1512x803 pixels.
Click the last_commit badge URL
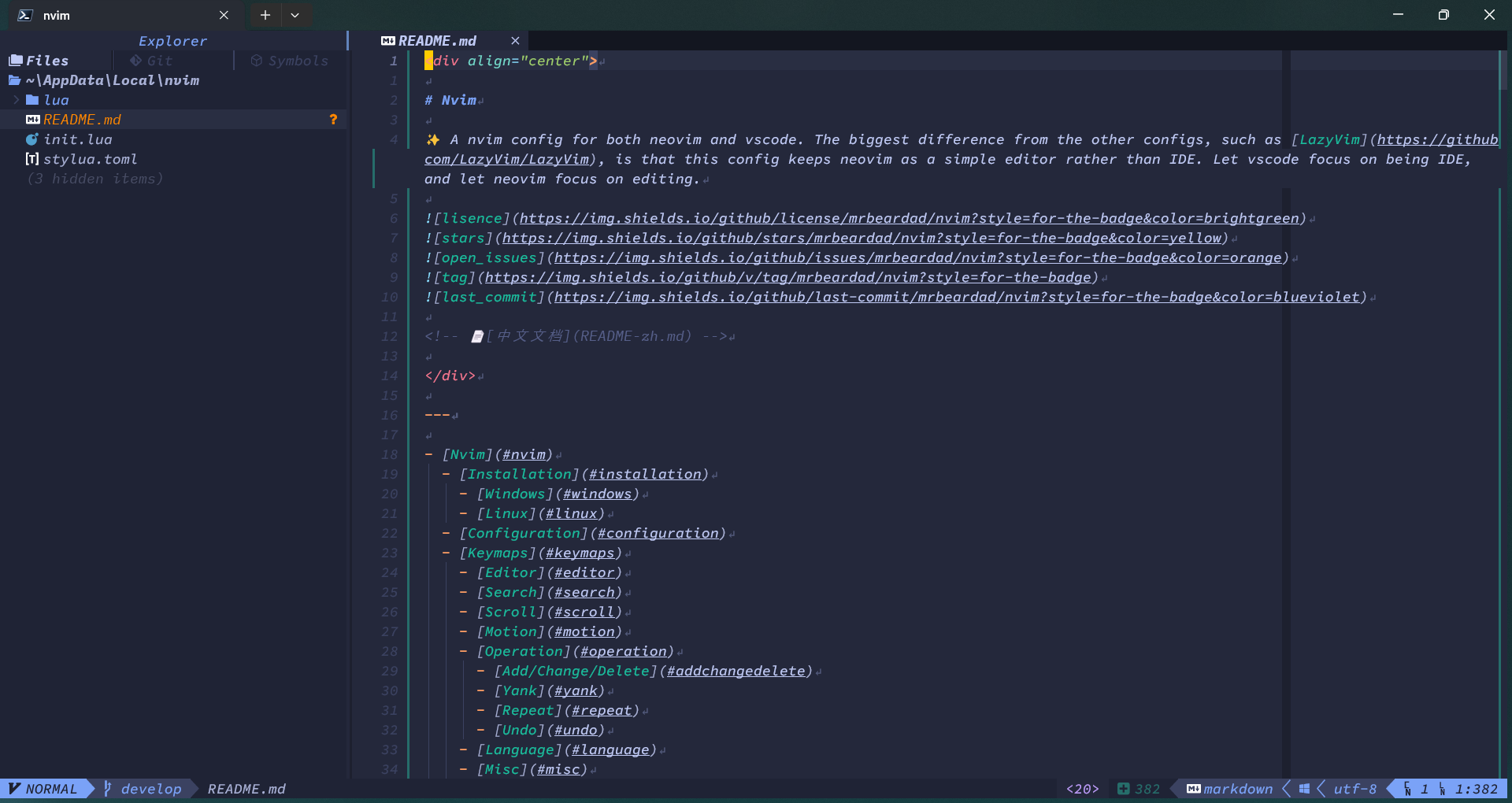point(957,297)
